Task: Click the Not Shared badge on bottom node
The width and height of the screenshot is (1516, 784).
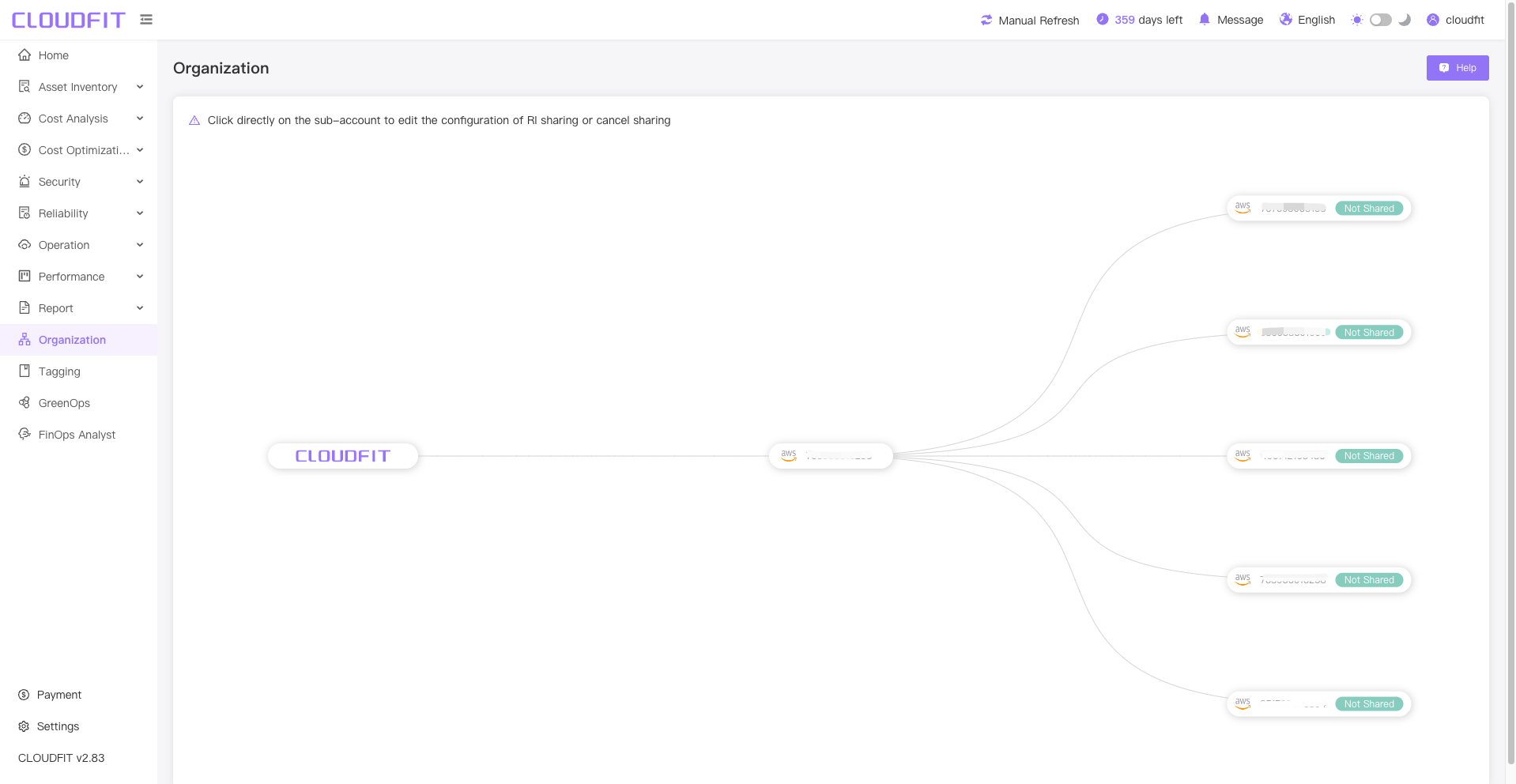Action: click(x=1369, y=704)
